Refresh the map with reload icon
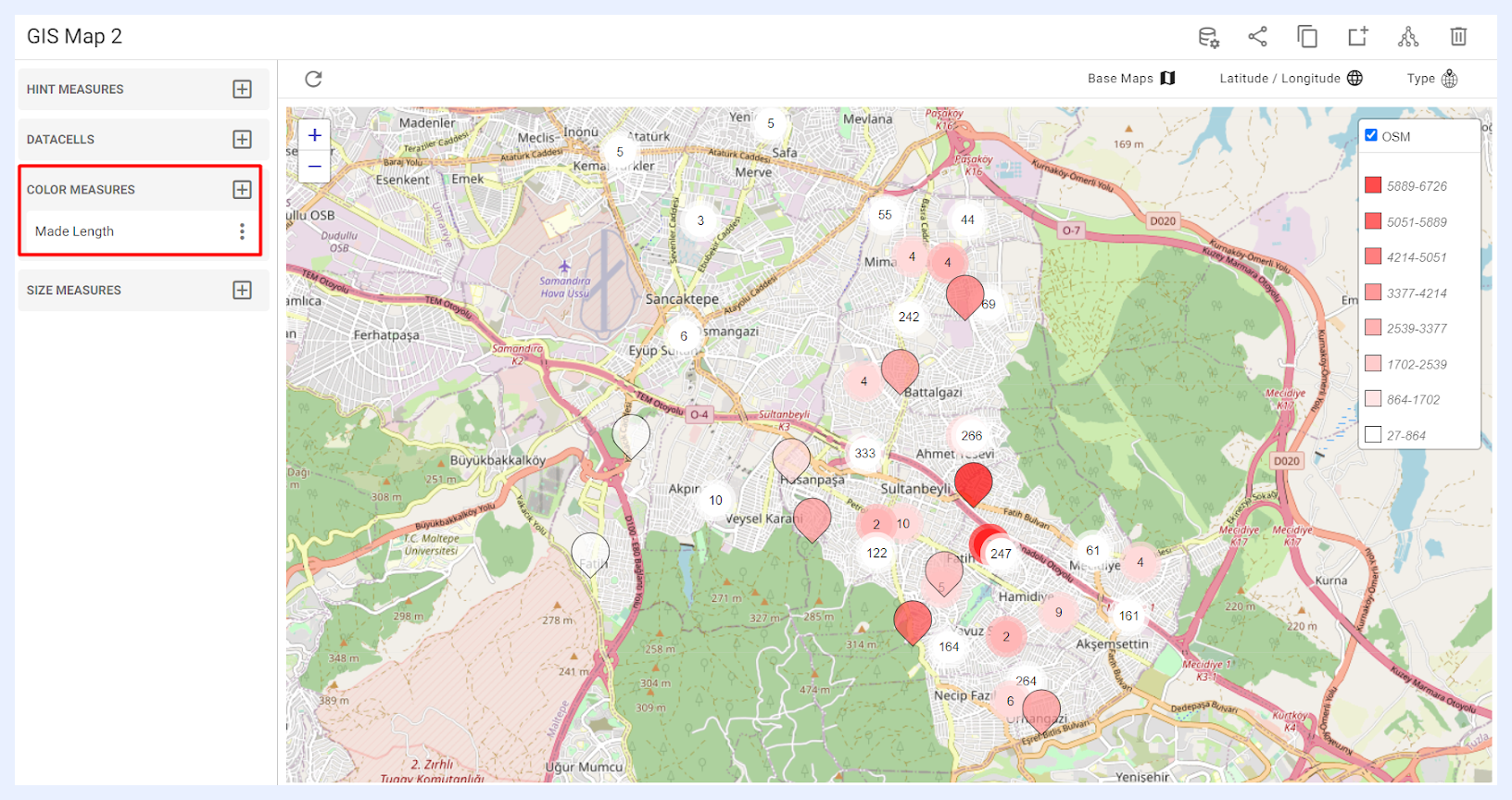Screen dimensions: 1512x800 pyautogui.click(x=313, y=79)
